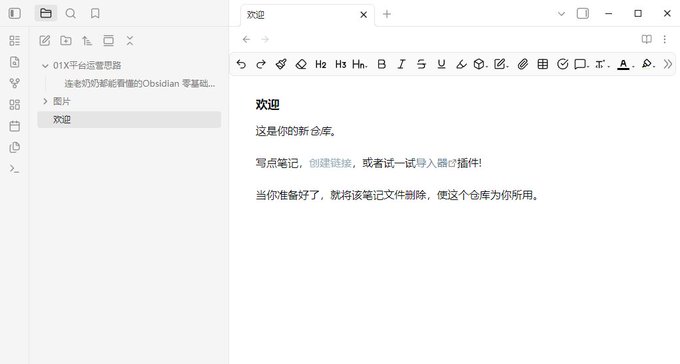
Task: Open new tab with plus button
Action: [387, 14]
